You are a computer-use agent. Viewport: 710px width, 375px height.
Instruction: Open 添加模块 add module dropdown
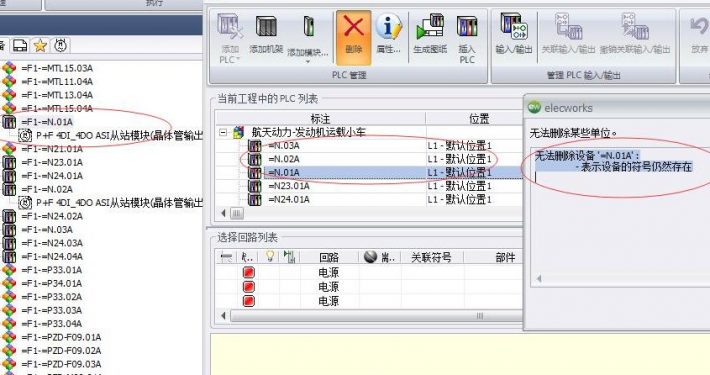click(308, 39)
